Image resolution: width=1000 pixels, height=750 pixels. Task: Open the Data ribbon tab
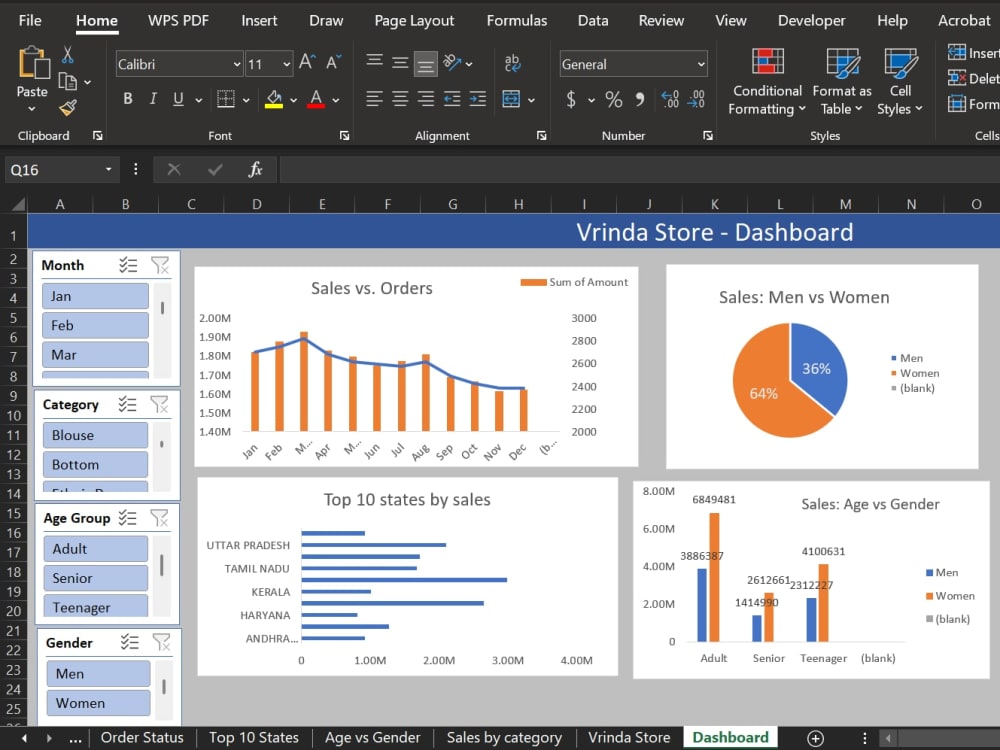tap(592, 20)
